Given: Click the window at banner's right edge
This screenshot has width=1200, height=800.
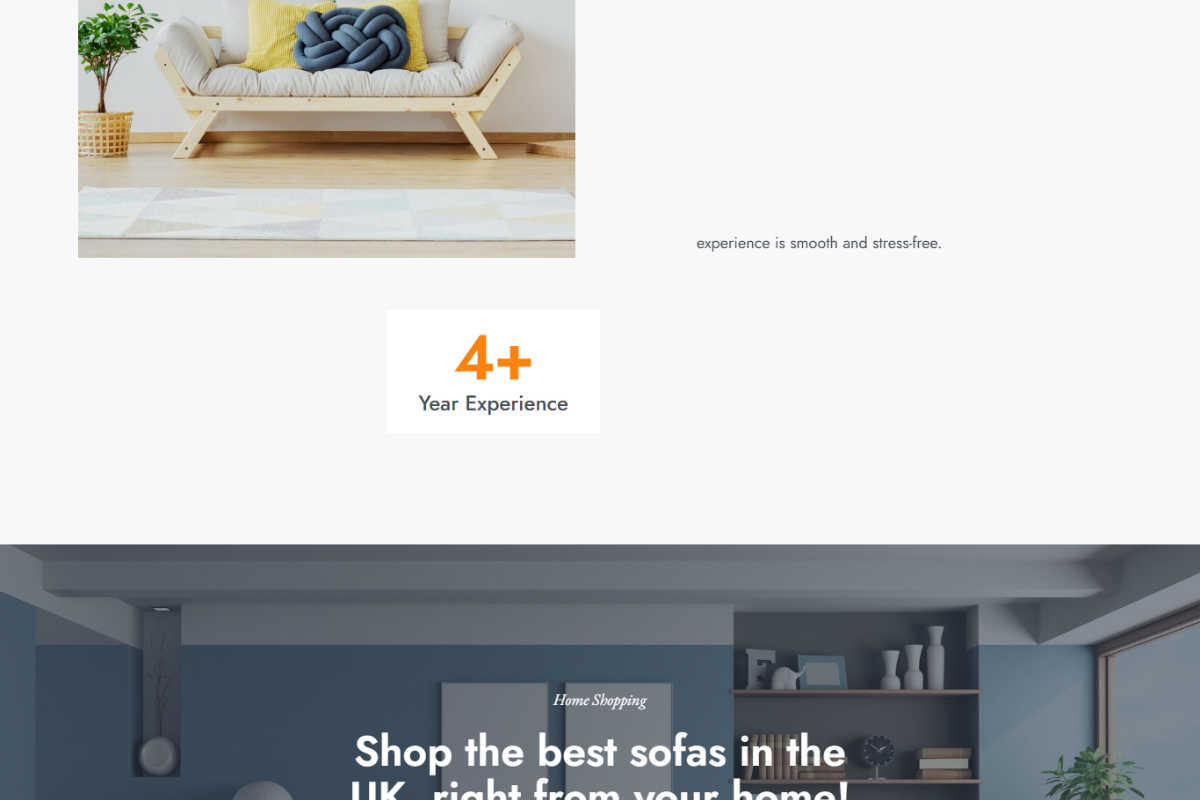Looking at the screenshot, I should [x=1150, y=705].
